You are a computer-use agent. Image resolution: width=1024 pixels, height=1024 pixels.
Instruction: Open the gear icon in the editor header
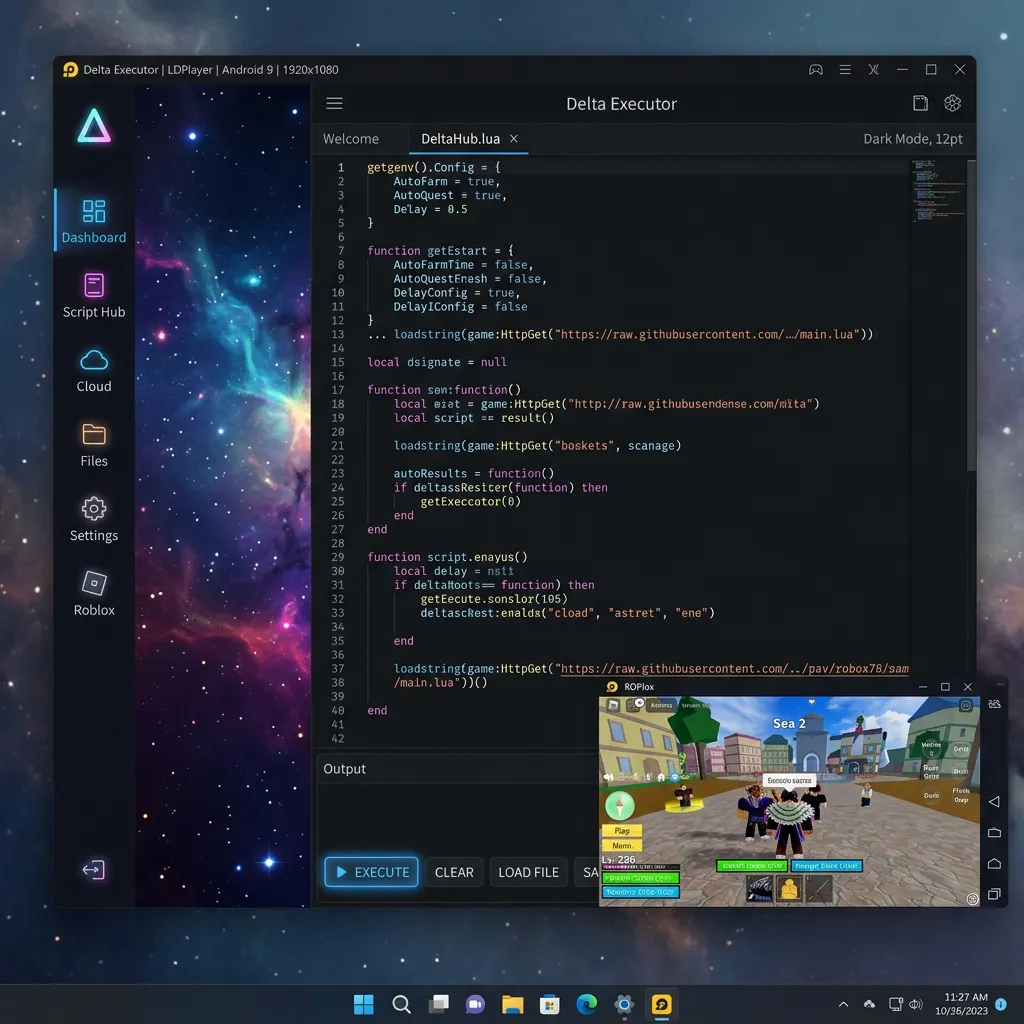tap(952, 103)
